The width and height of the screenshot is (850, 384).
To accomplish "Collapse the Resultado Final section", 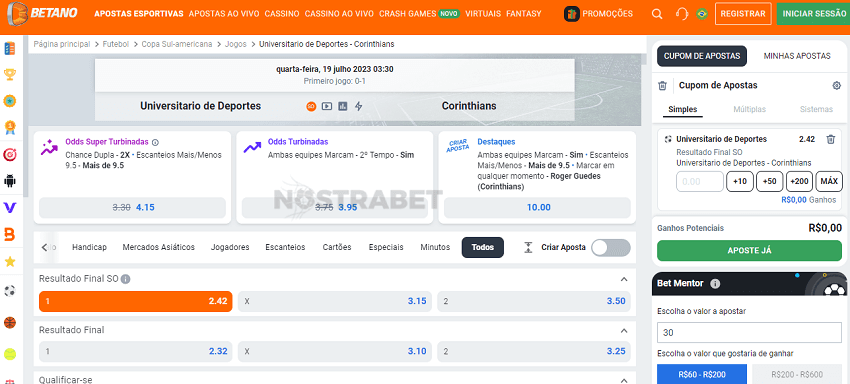I will [x=624, y=330].
